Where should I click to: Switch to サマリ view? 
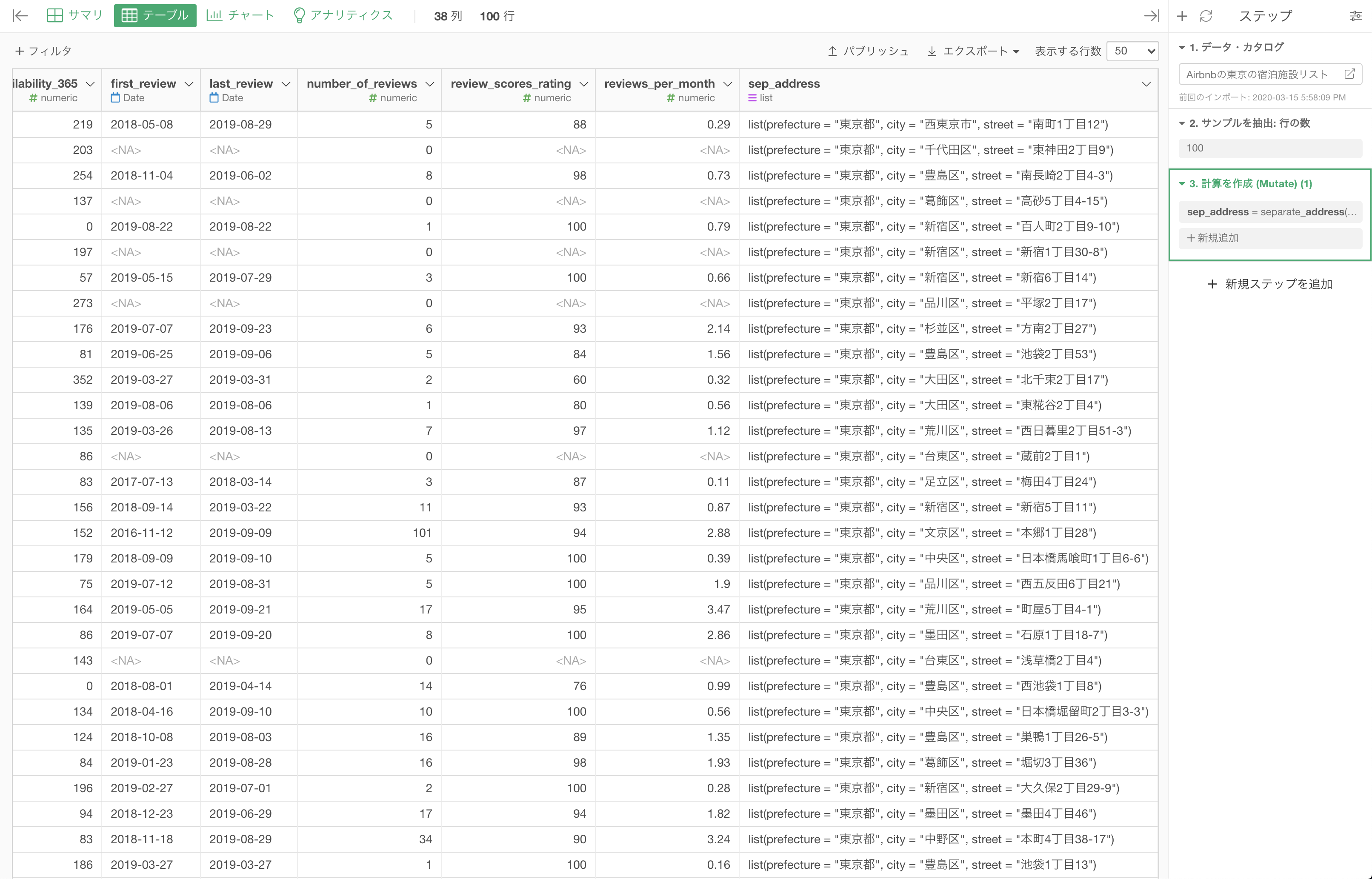coord(74,15)
